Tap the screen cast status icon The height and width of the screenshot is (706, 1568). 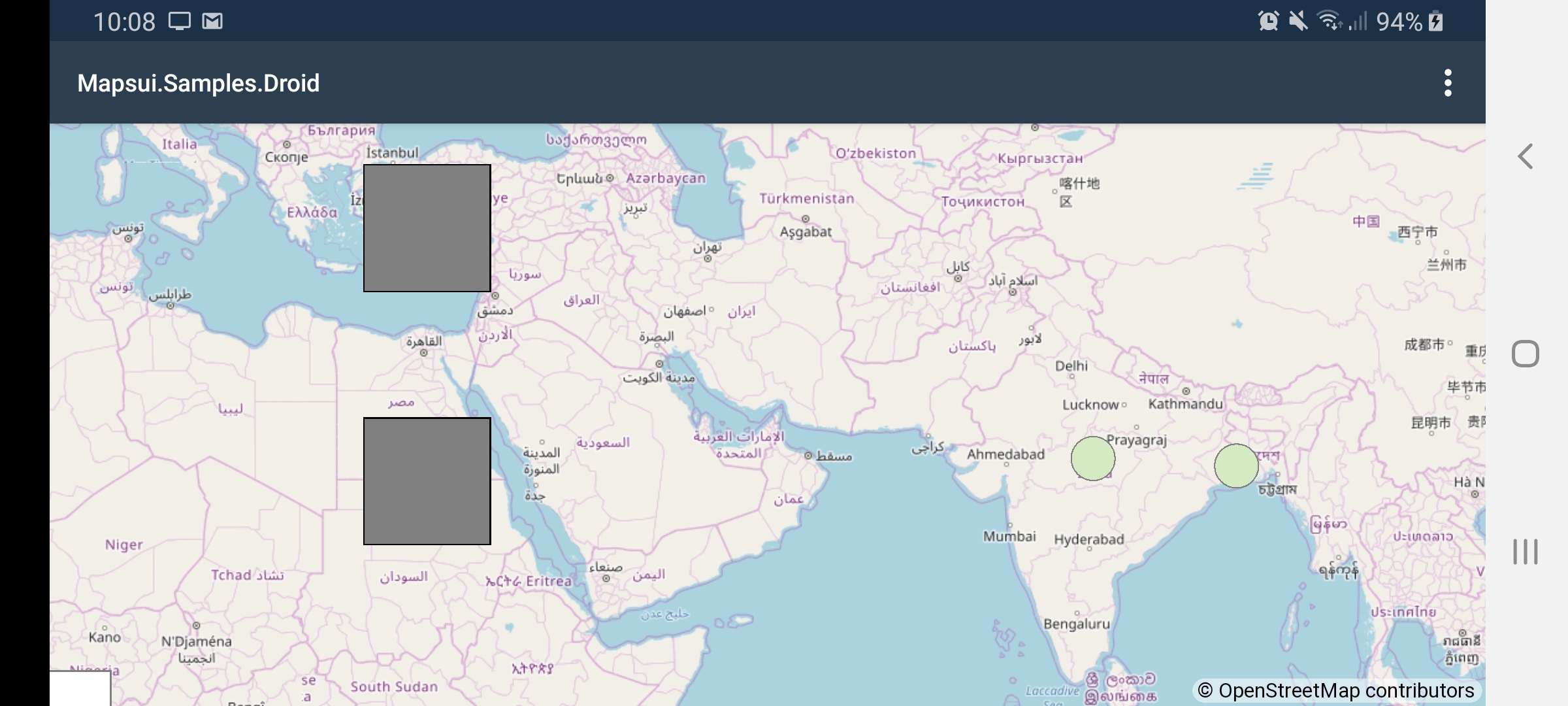tap(180, 22)
